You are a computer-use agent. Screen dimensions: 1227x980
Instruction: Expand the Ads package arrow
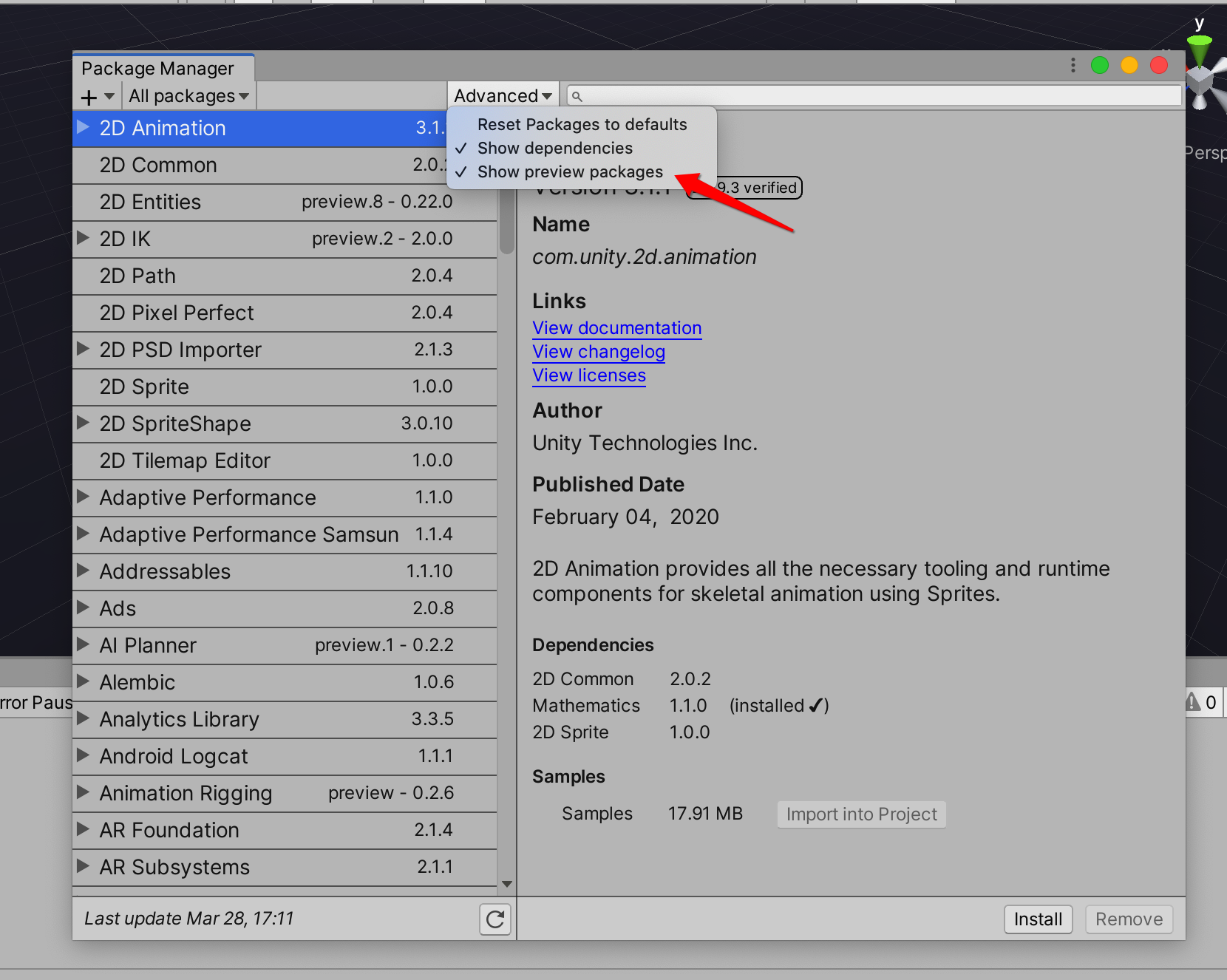[x=84, y=608]
